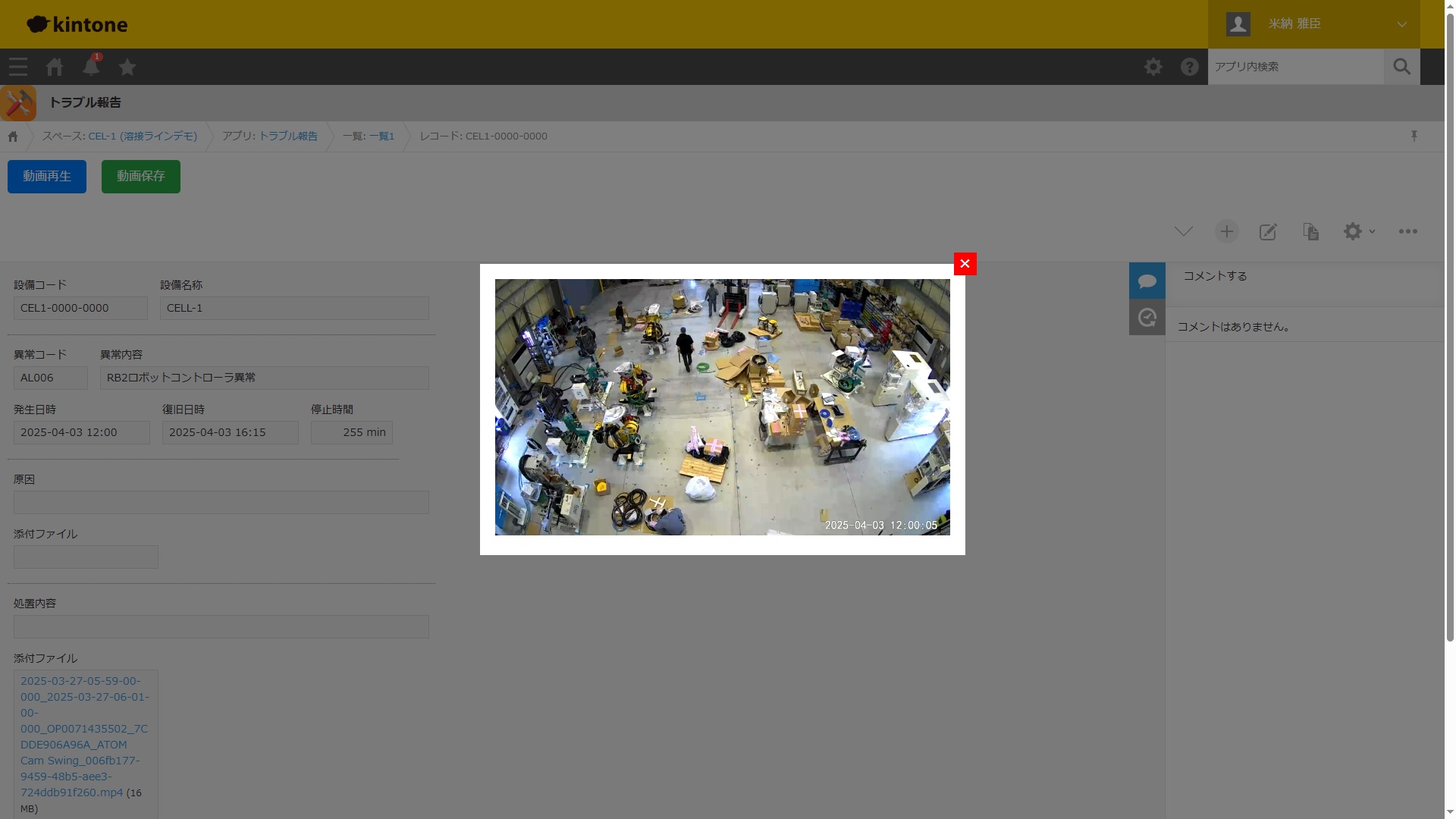The height and width of the screenshot is (819, 1456).
Task: Click the 動画保存 button
Action: 141,177
